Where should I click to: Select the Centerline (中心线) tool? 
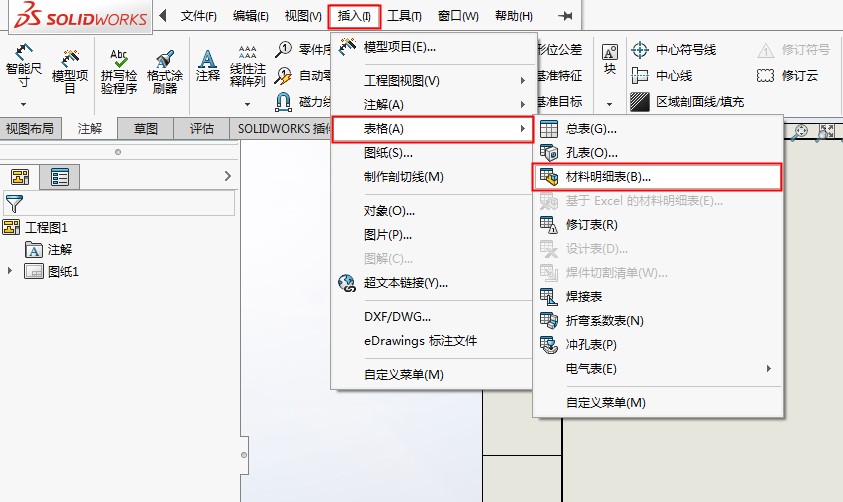[661, 76]
